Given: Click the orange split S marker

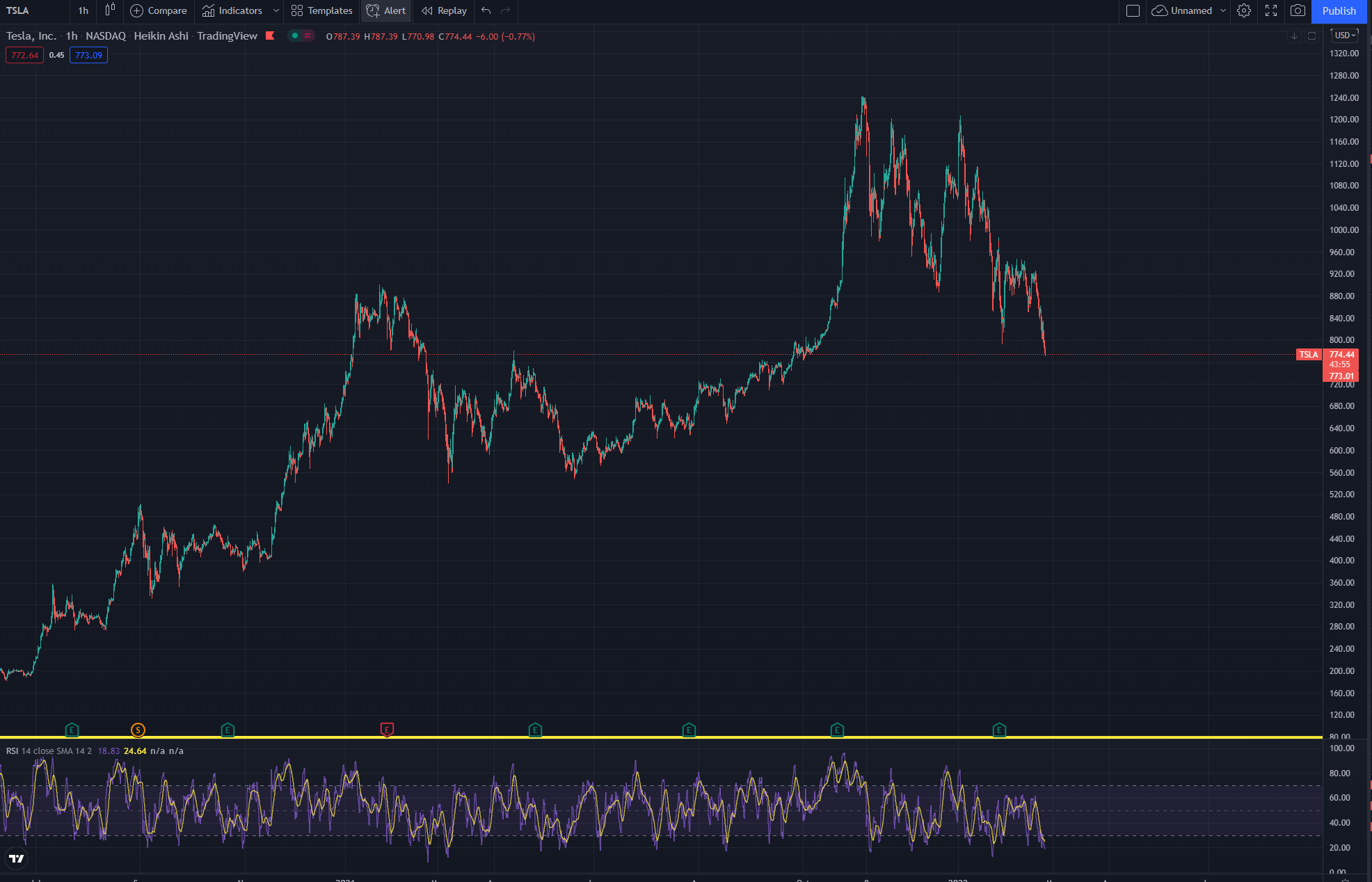Looking at the screenshot, I should point(138,730).
